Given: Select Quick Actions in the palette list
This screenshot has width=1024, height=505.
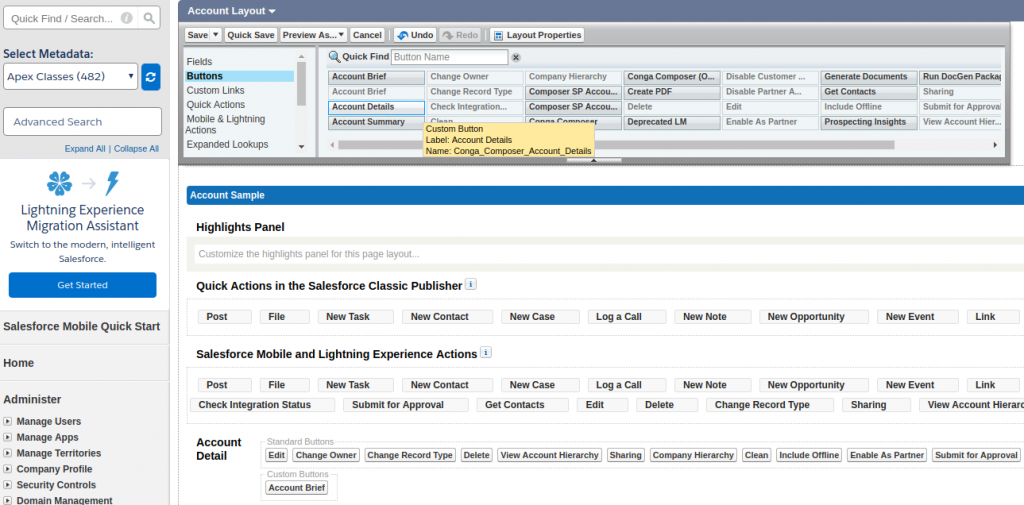Looking at the screenshot, I should 215,104.
